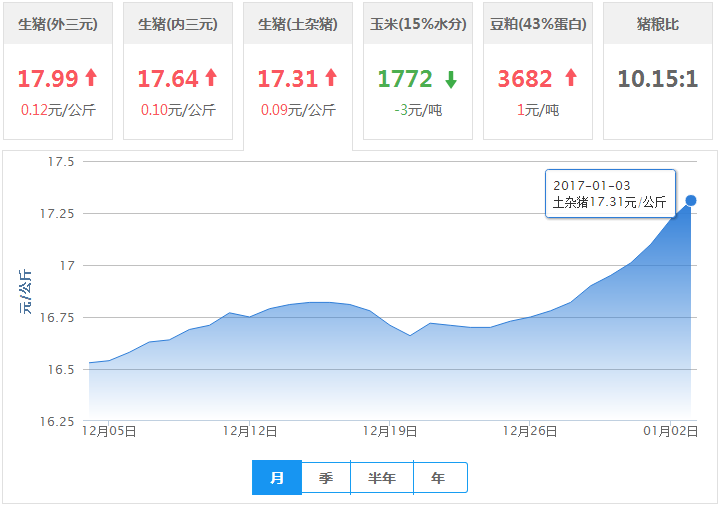Click the 12月12日 axis label
This screenshot has height=511, width=722.
point(250,431)
